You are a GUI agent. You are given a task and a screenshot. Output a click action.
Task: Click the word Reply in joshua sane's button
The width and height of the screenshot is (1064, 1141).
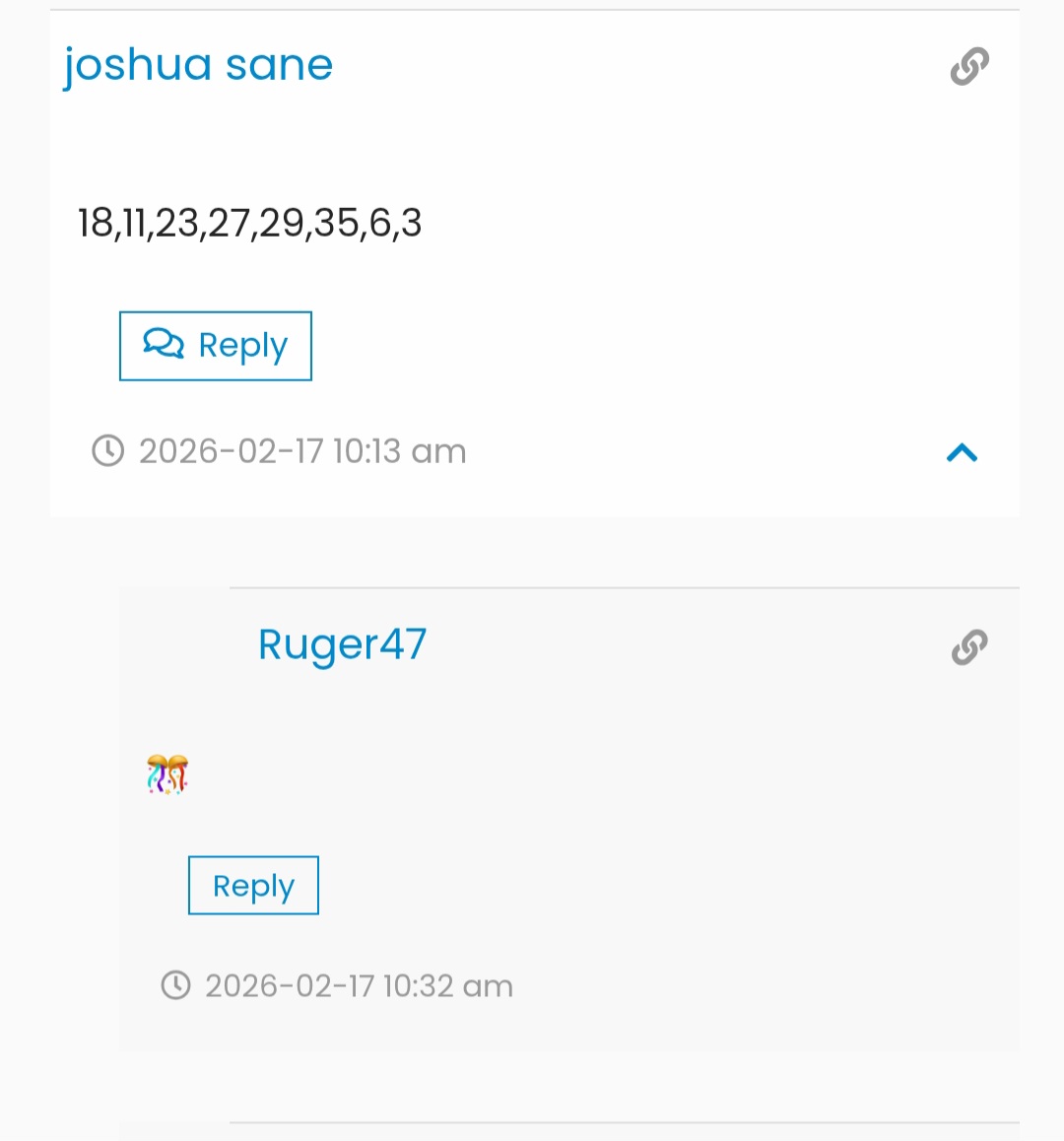242,346
